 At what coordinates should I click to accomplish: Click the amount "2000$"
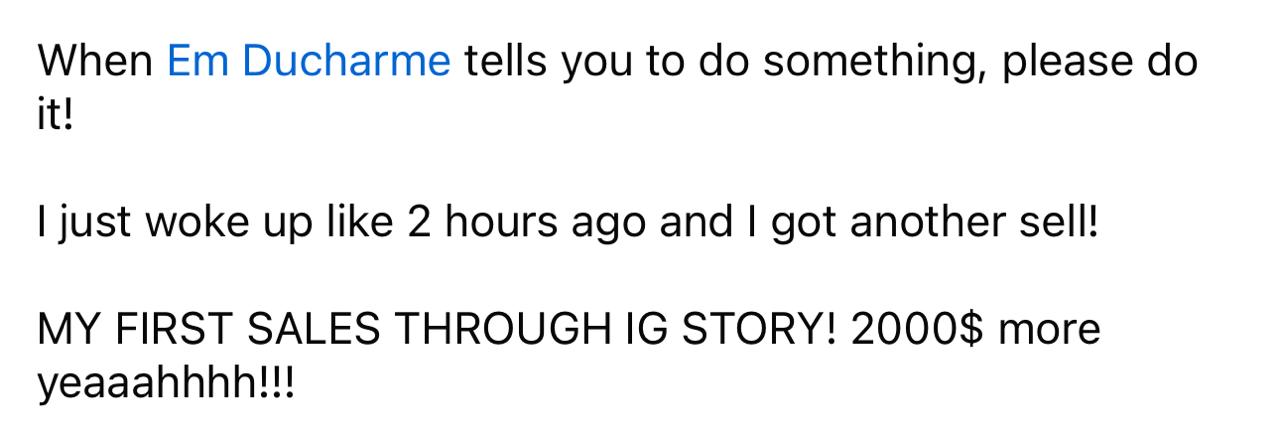click(x=917, y=329)
